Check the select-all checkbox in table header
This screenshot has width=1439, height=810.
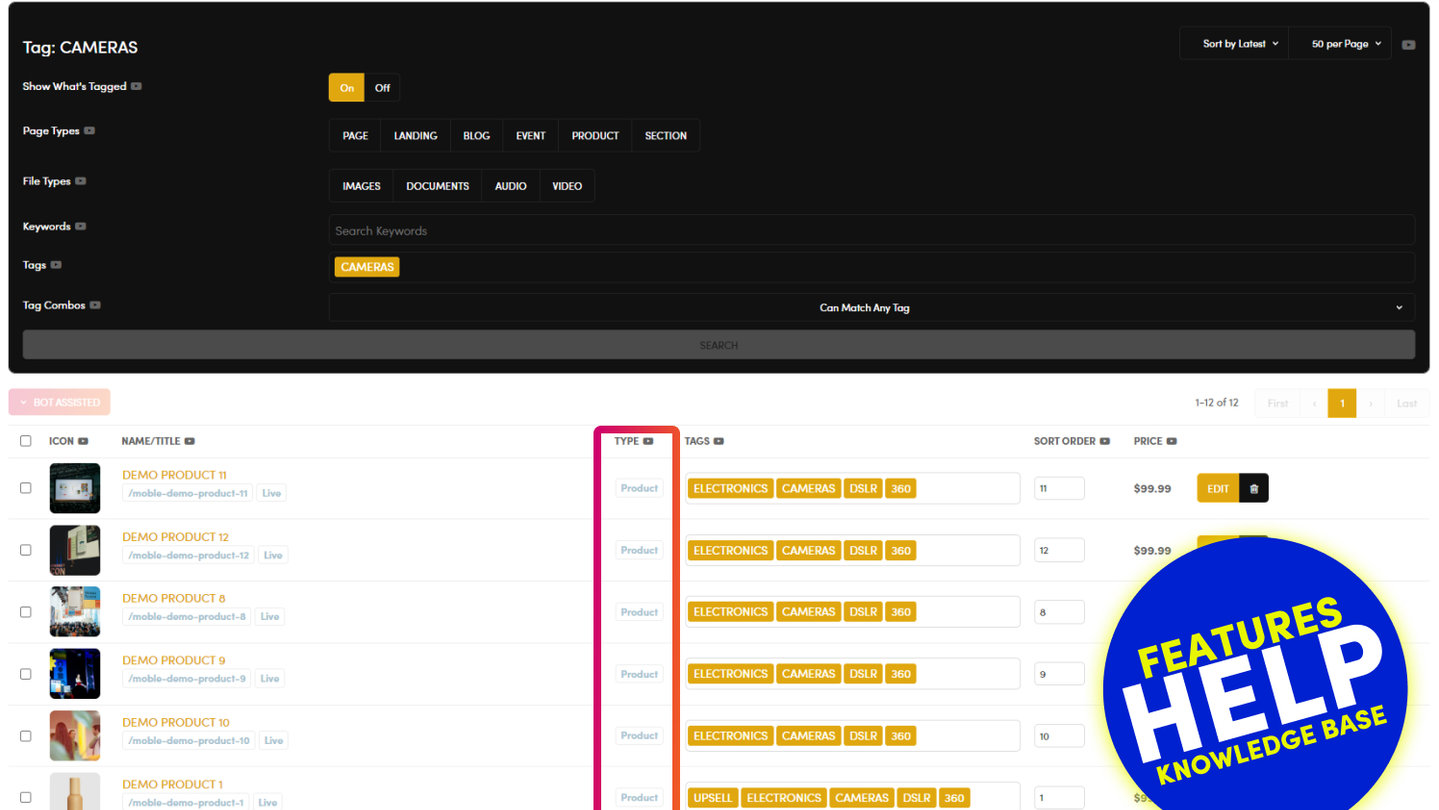pos(26,441)
